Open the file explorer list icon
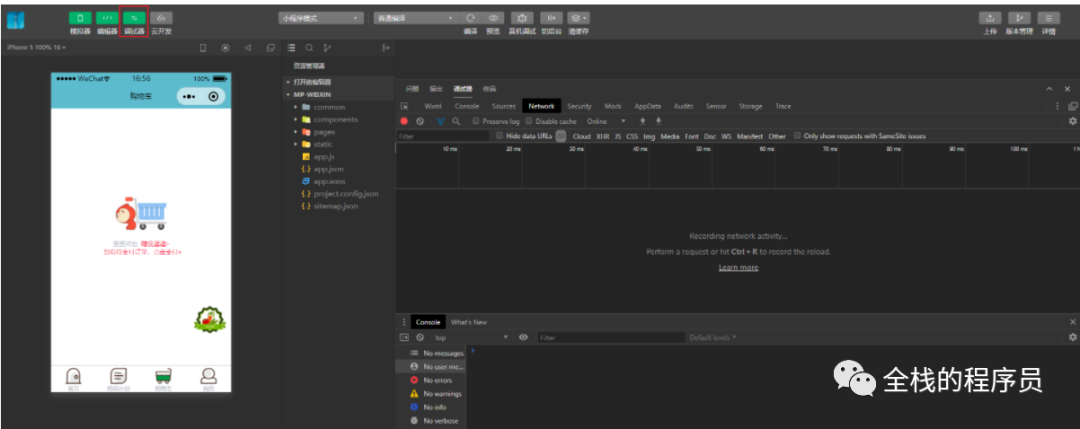1080x429 pixels. [x=291, y=48]
